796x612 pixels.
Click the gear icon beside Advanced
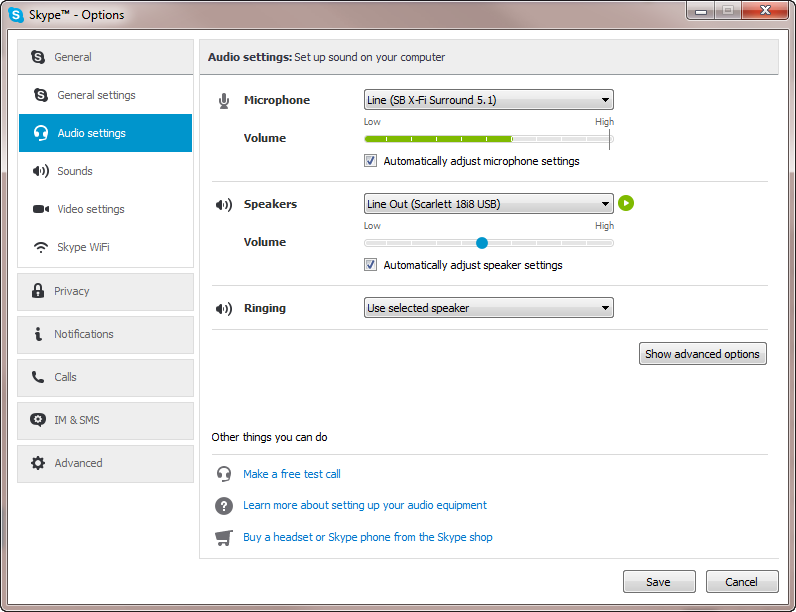click(38, 463)
